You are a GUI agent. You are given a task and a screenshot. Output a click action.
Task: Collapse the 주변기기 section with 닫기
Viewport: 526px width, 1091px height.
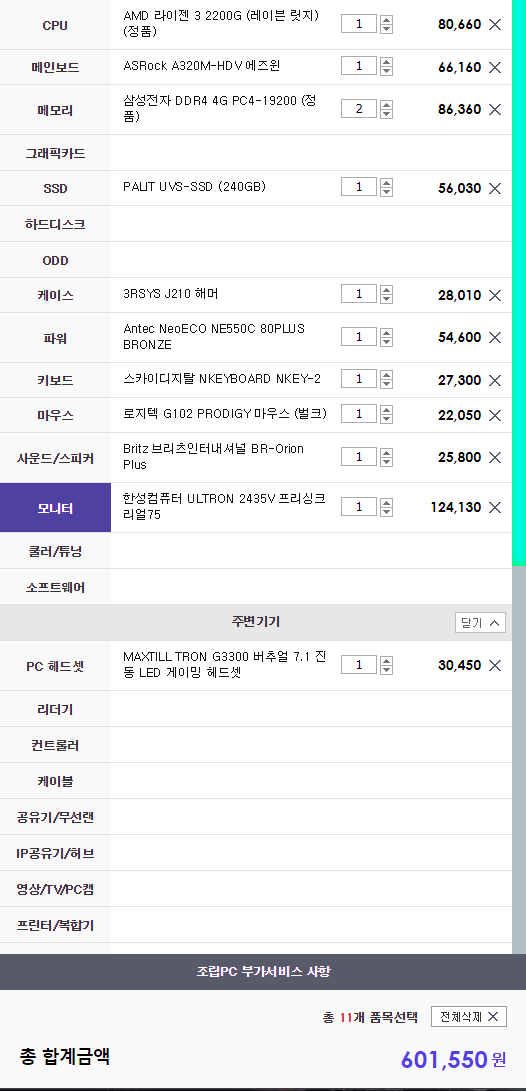tap(480, 623)
